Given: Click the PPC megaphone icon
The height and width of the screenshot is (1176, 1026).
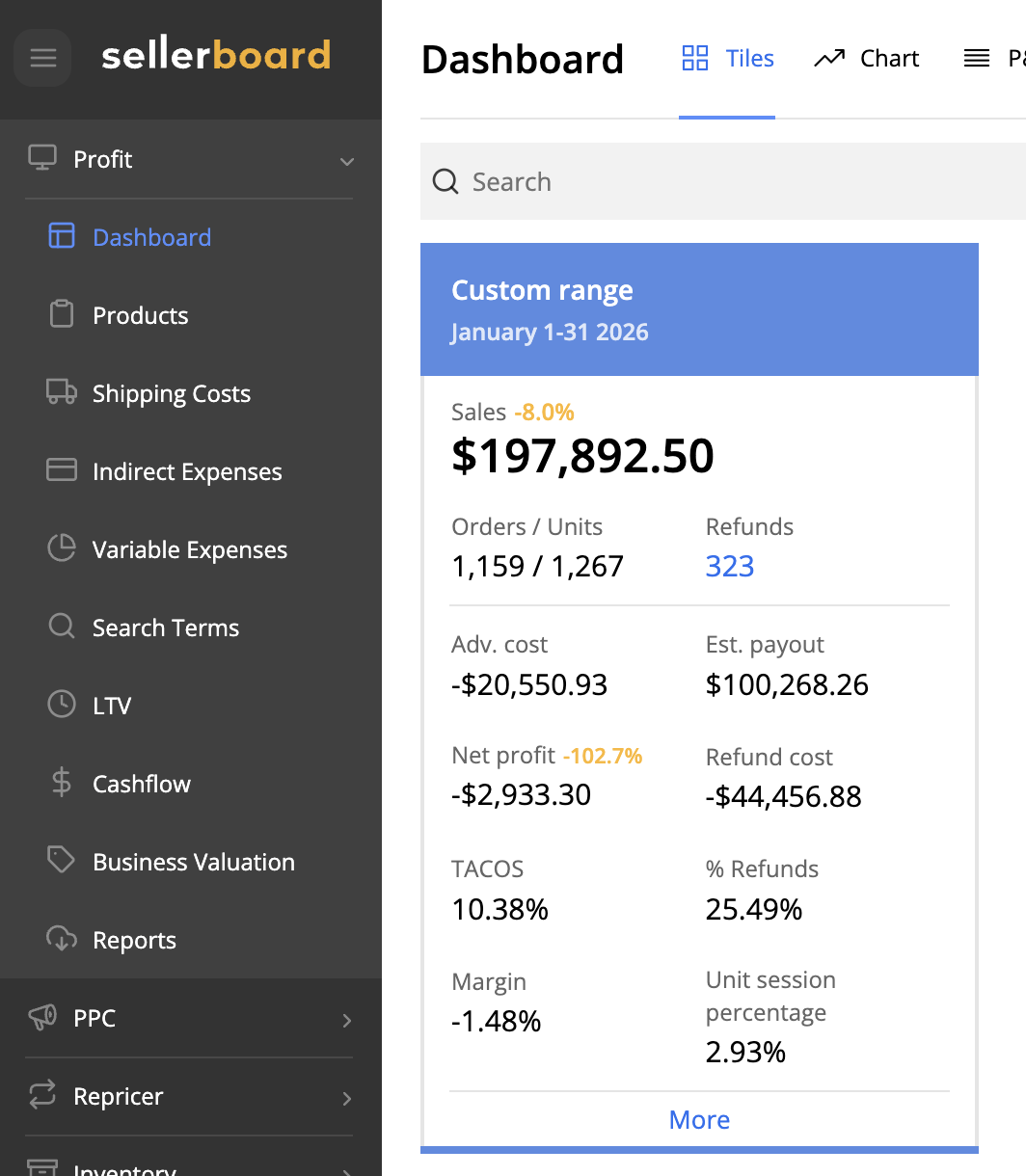Looking at the screenshot, I should pyautogui.click(x=41, y=1017).
